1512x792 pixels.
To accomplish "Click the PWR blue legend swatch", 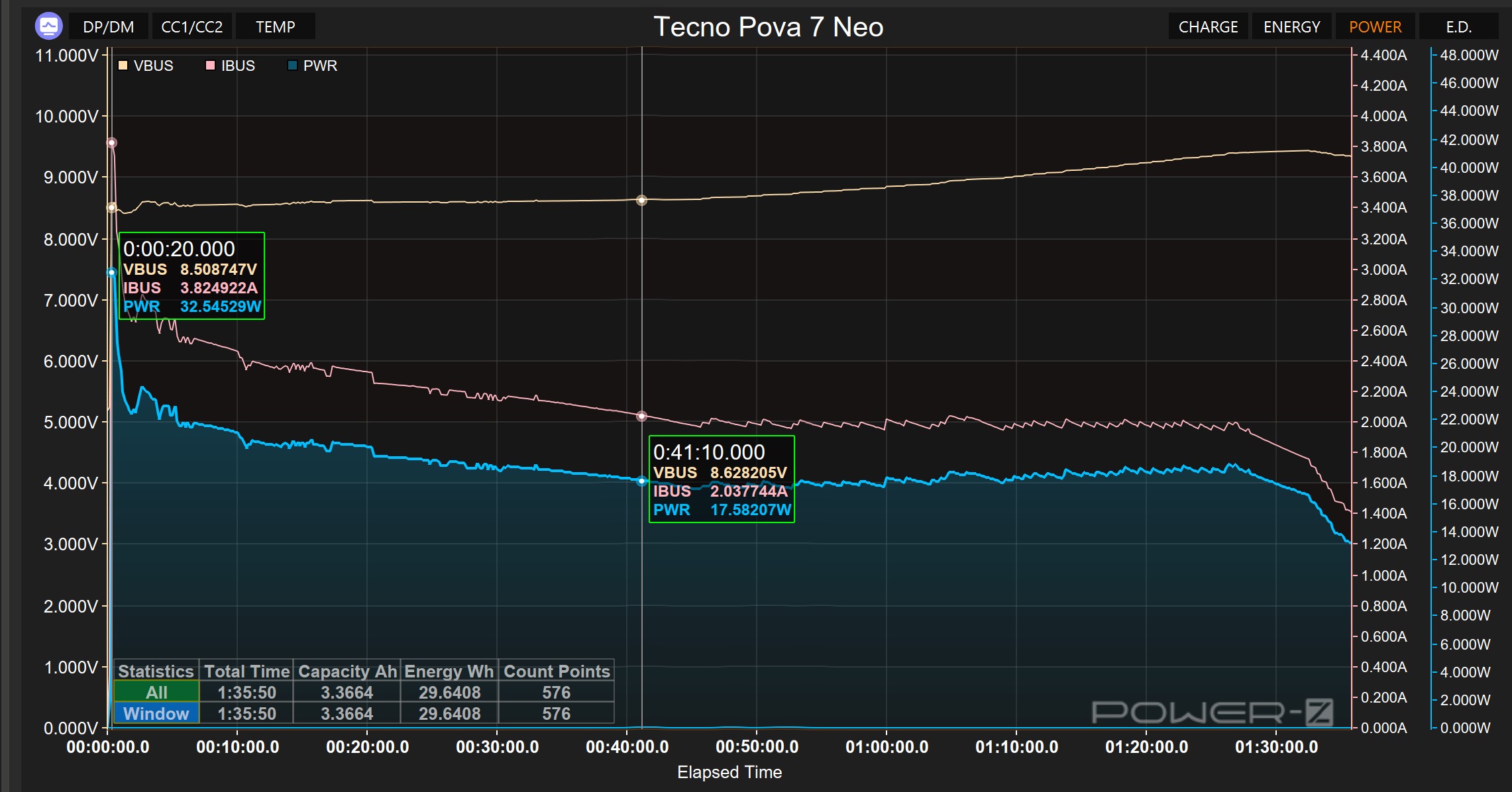I will click(292, 66).
